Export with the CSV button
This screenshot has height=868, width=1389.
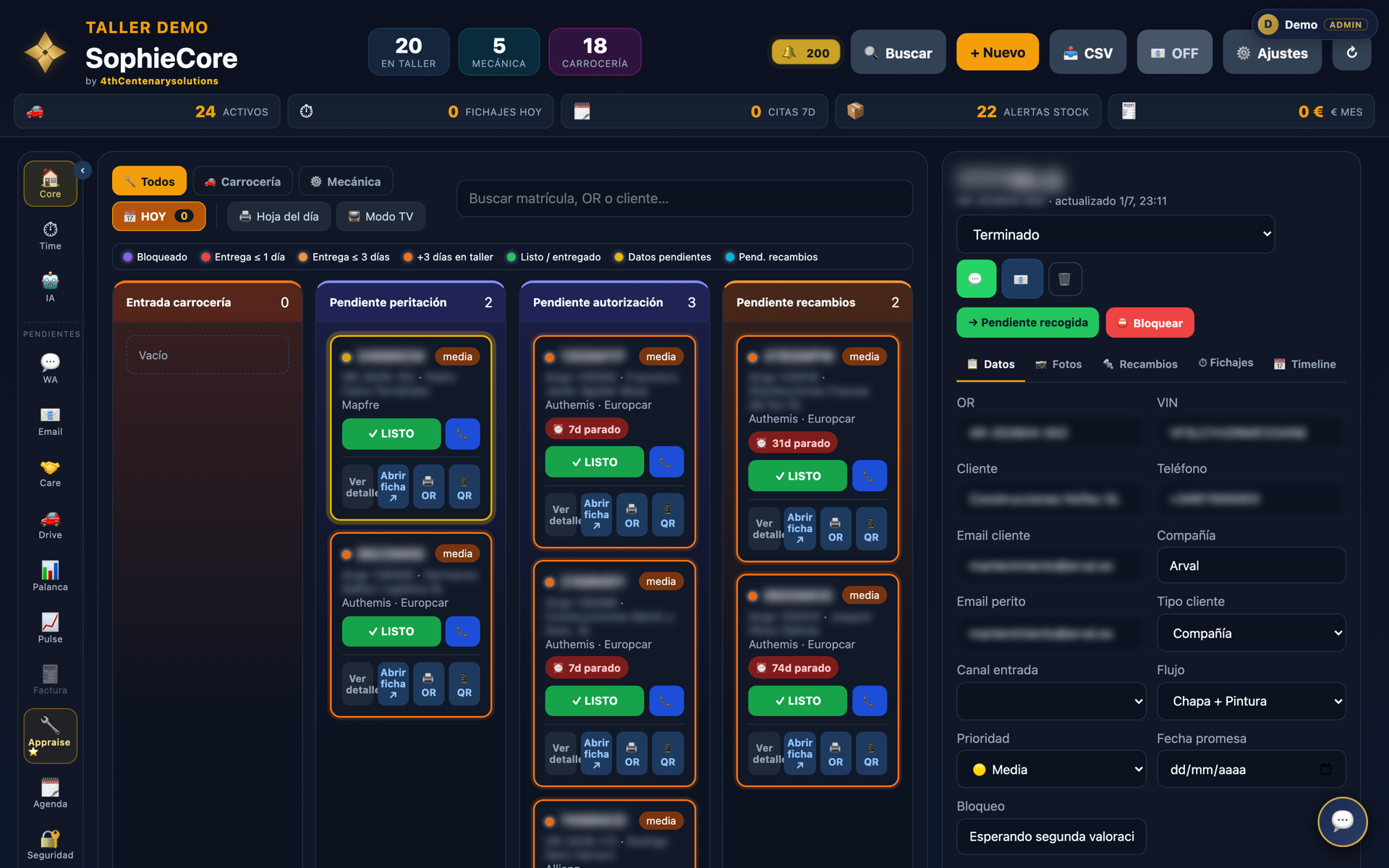click(x=1087, y=52)
